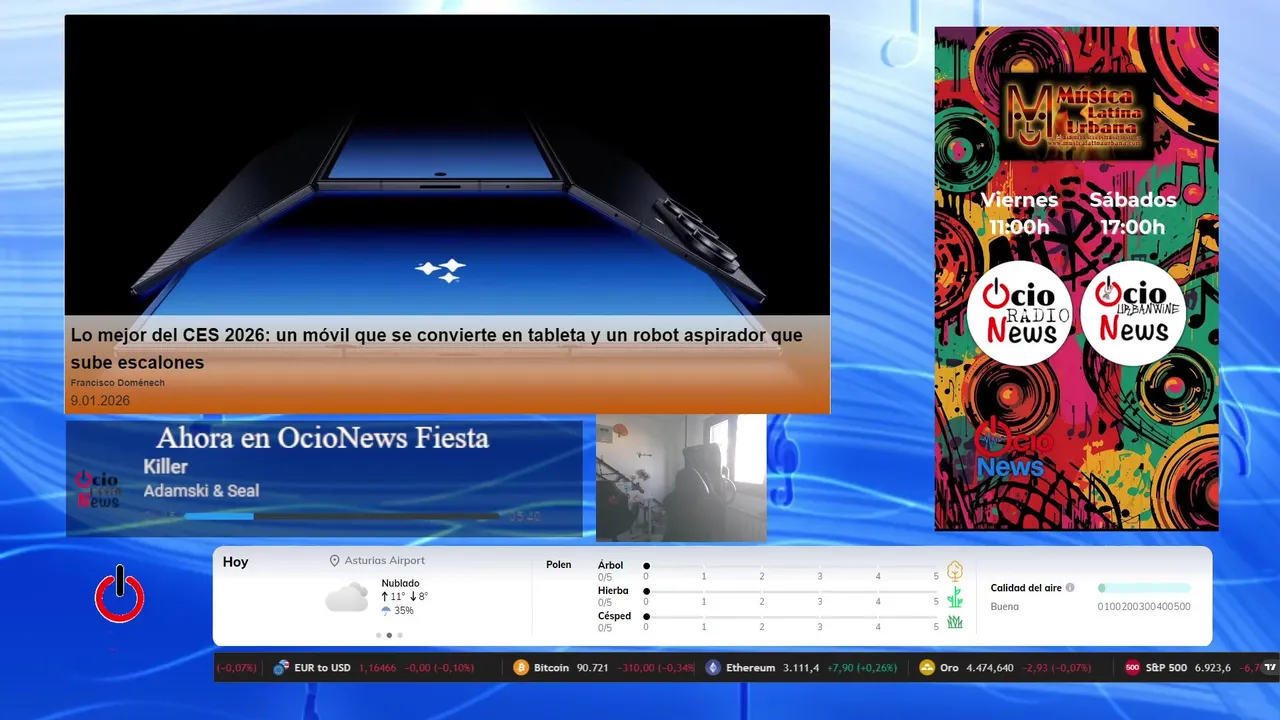Click the Nublado weather condition text
This screenshot has height=720, width=1280.
click(x=400, y=583)
